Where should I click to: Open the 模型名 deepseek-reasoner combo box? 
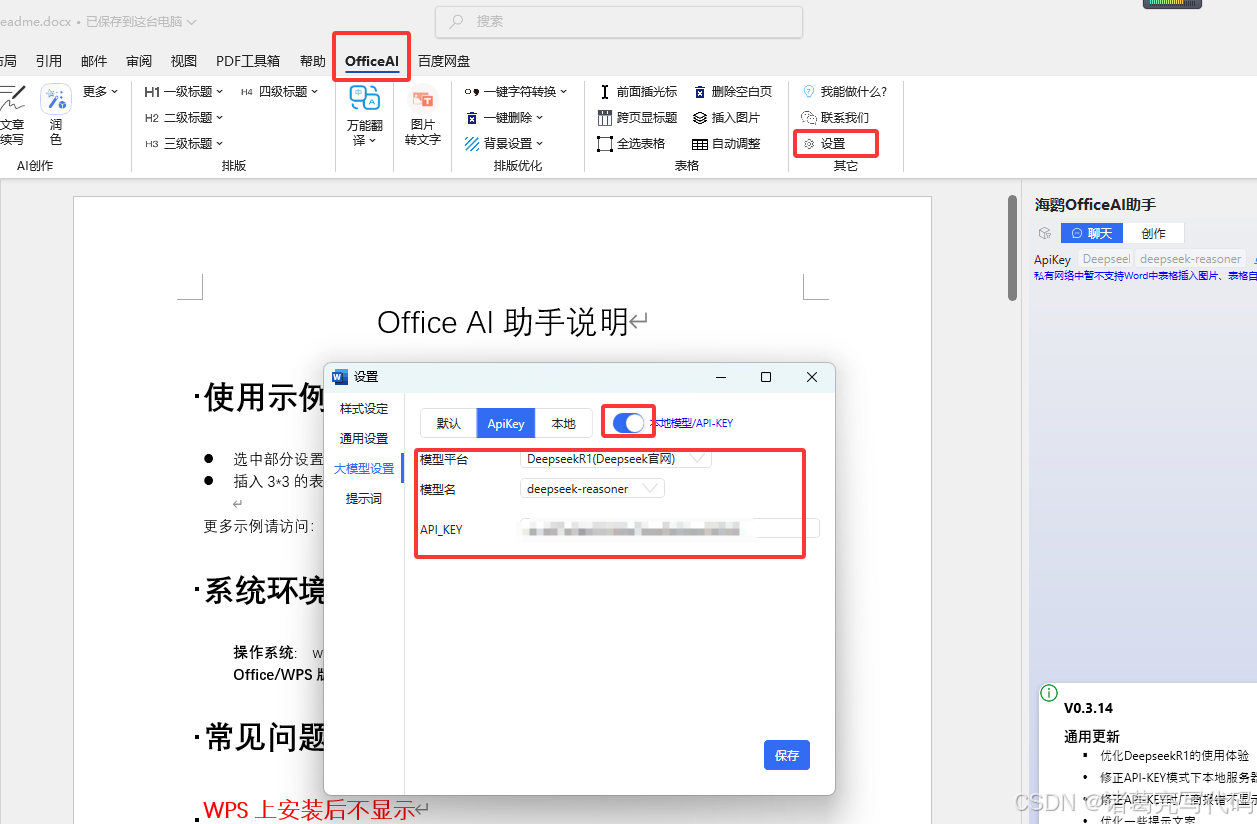592,489
